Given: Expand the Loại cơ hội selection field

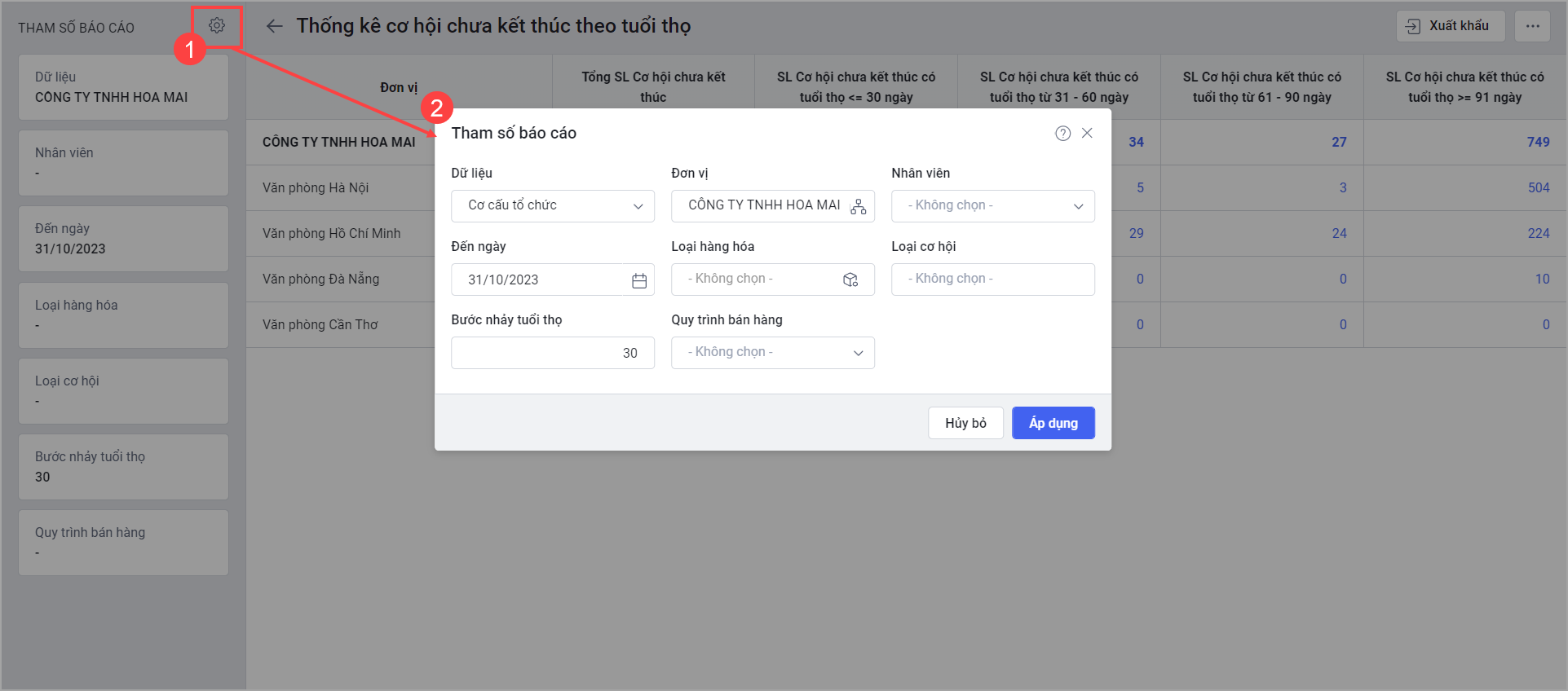Looking at the screenshot, I should pyautogui.click(x=992, y=279).
